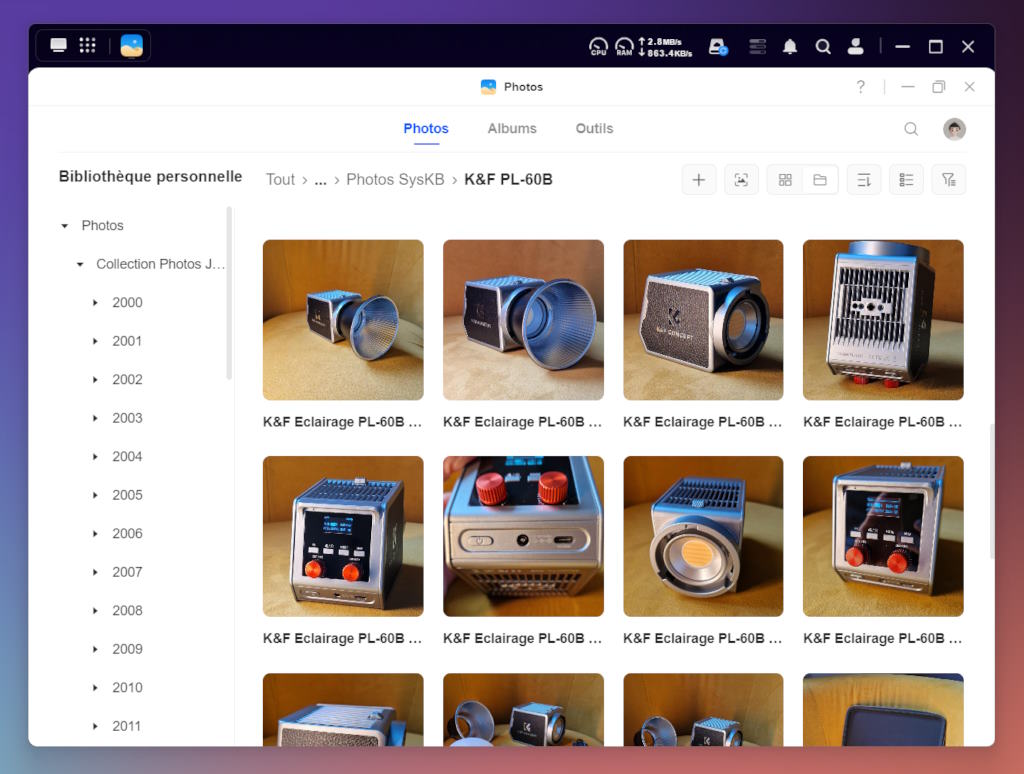Open the small light with reflector photo
The image size is (1024, 774).
(x=343, y=320)
